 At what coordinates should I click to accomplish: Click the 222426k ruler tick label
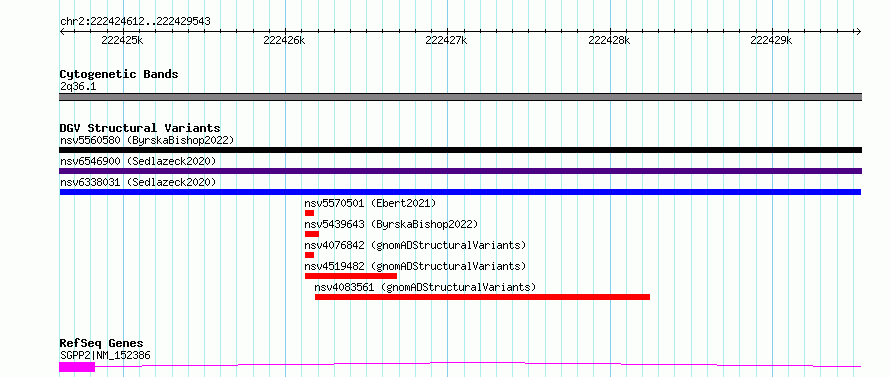pyautogui.click(x=284, y=40)
